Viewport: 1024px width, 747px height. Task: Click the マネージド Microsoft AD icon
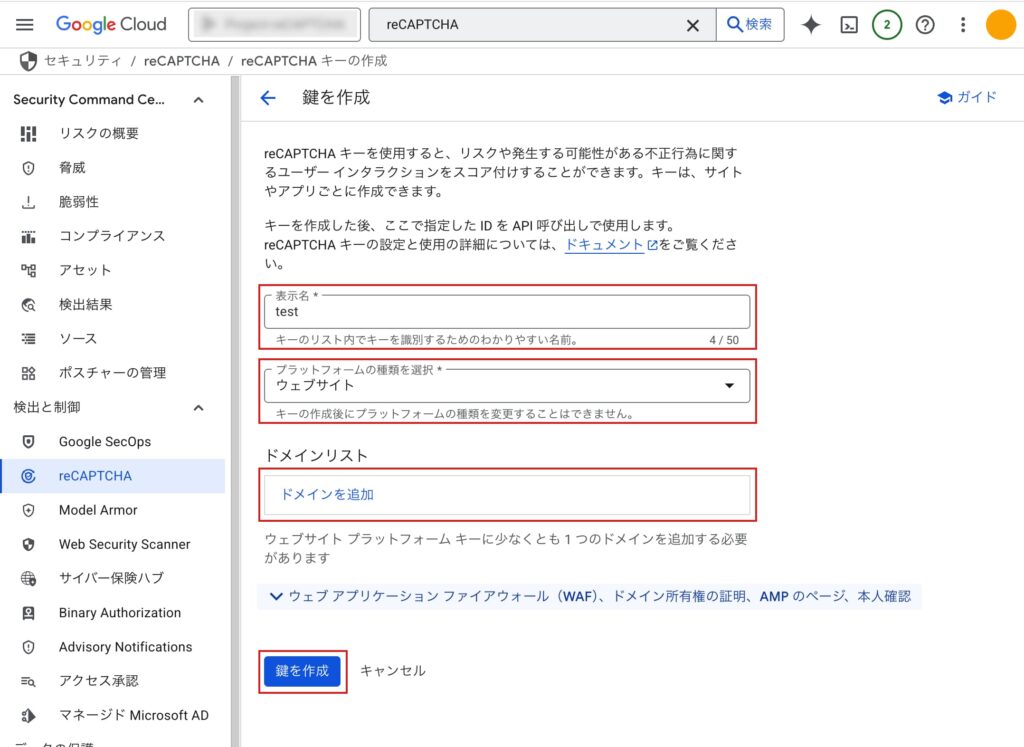pyautogui.click(x=28, y=716)
